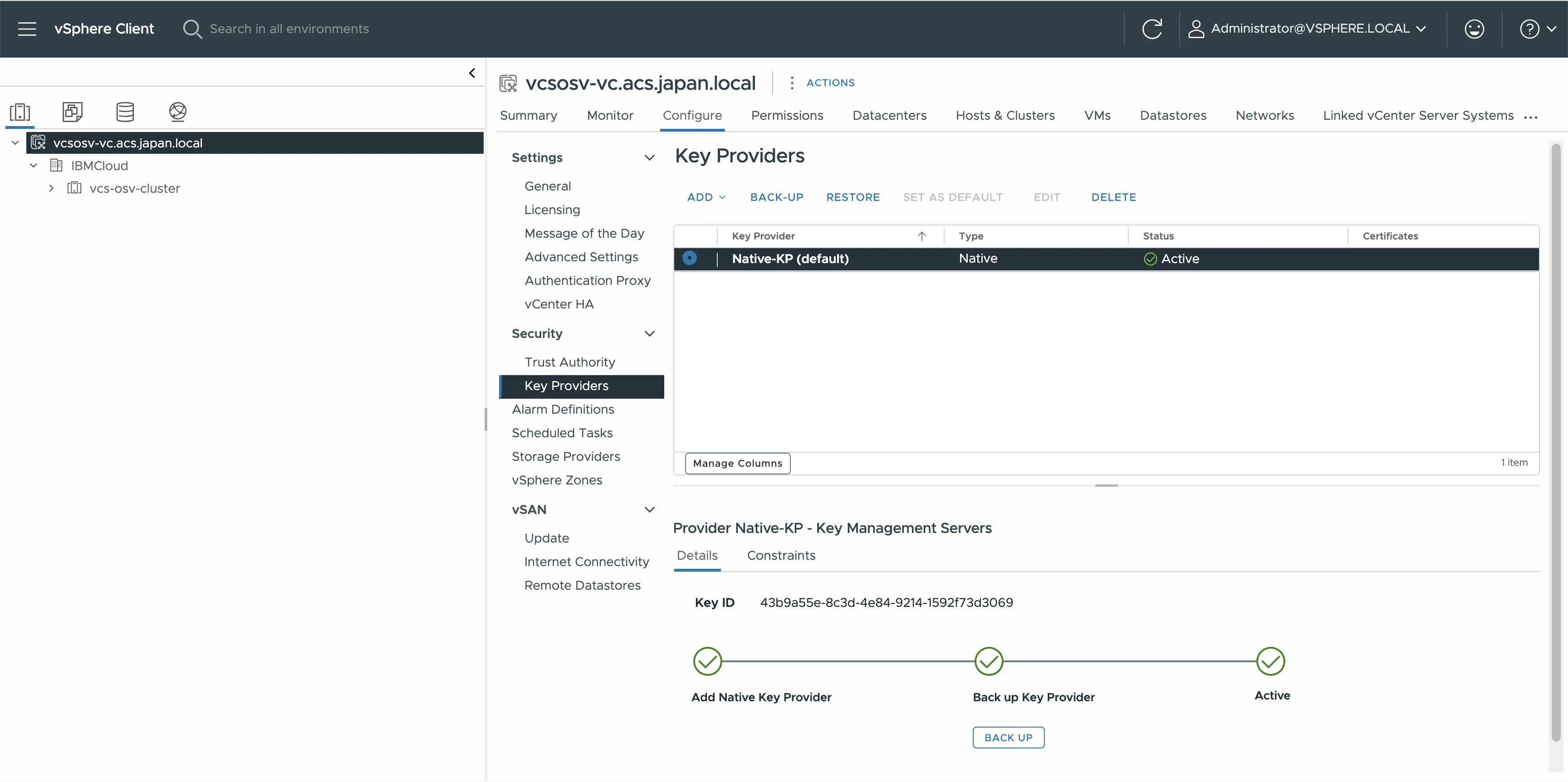The image size is (1568, 782).
Task: Open the VMs tab
Action: click(x=1097, y=116)
